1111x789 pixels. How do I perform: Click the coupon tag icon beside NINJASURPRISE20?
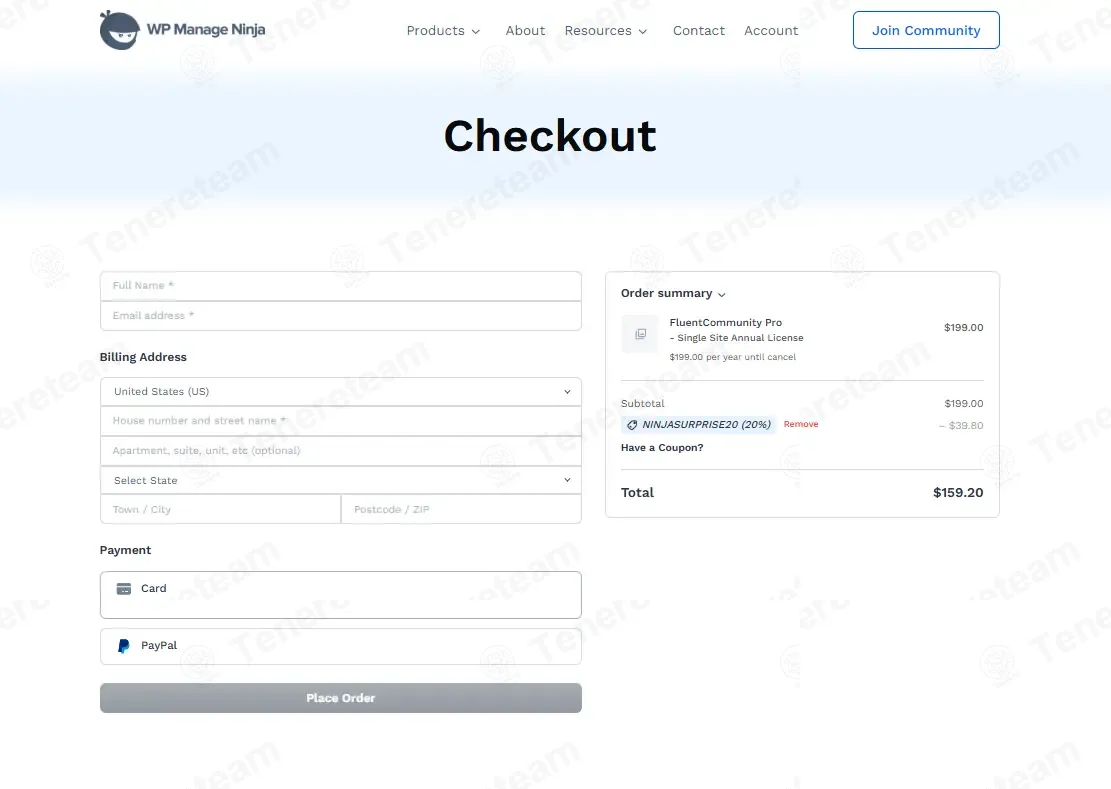[x=632, y=425]
